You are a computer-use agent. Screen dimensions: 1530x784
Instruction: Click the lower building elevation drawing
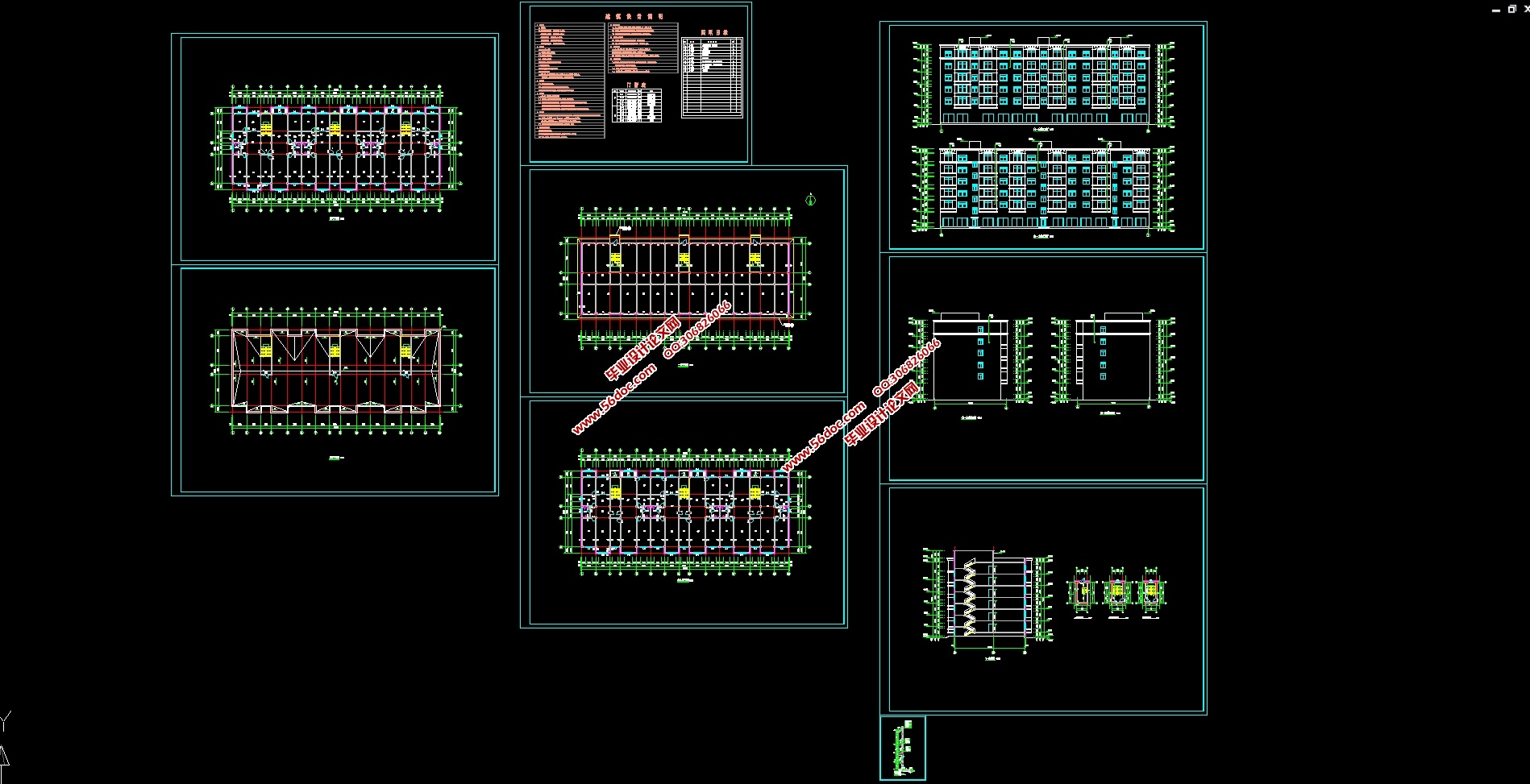point(1044,187)
